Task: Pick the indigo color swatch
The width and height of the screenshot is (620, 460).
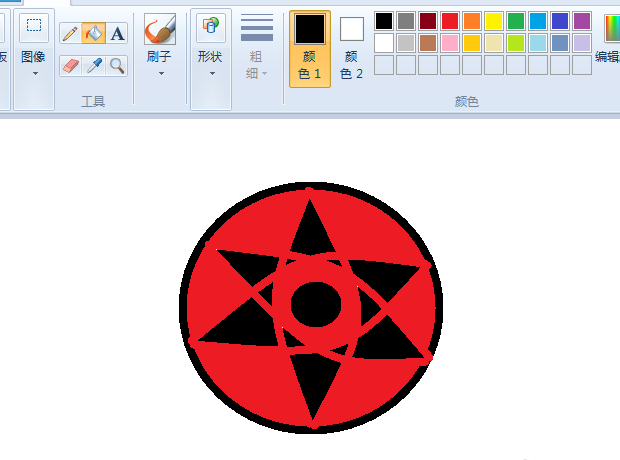Action: [560, 21]
